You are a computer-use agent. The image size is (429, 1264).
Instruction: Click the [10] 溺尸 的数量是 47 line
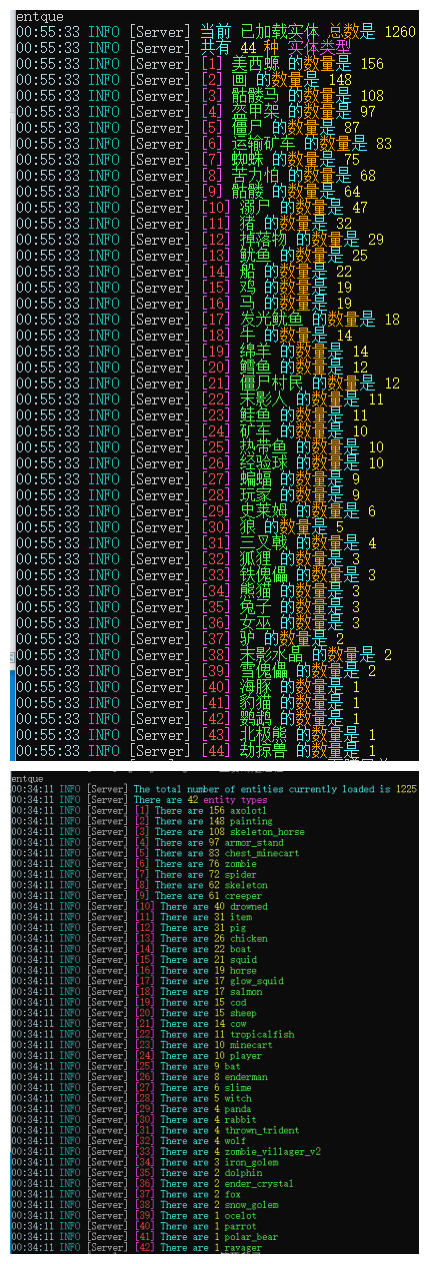point(192,207)
